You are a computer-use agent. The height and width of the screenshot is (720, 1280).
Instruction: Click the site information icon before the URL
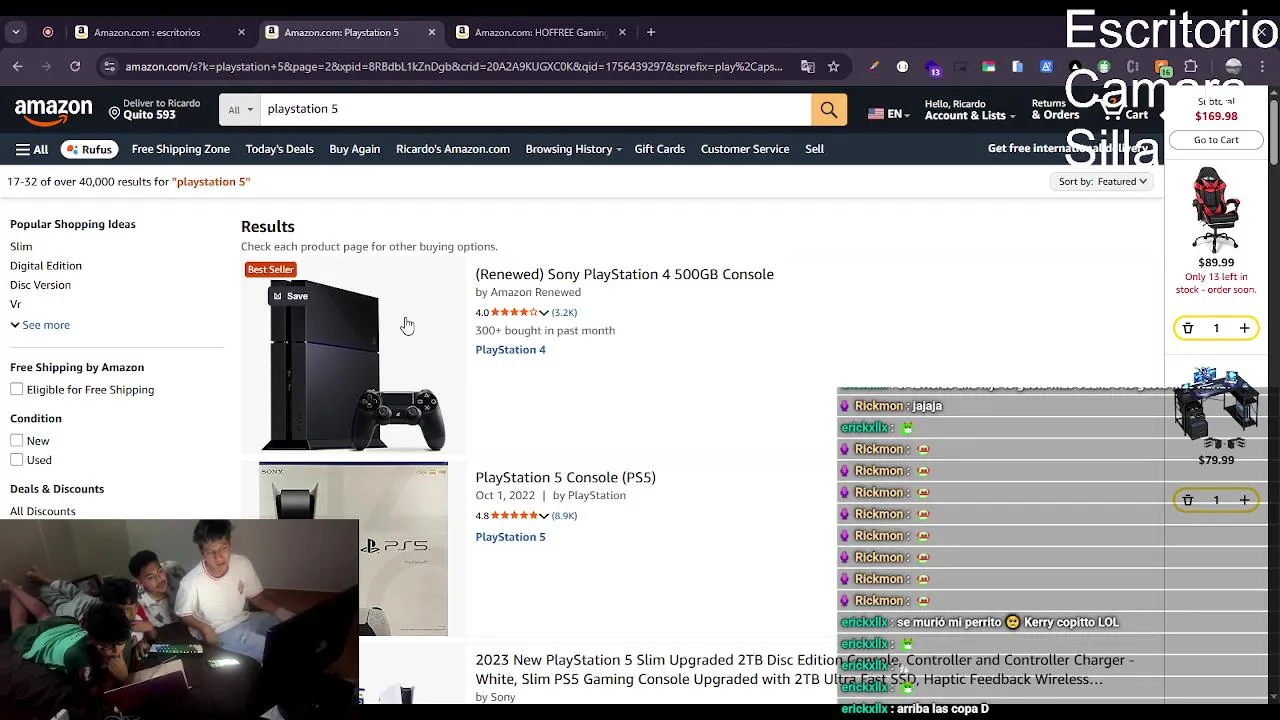[x=110, y=67]
